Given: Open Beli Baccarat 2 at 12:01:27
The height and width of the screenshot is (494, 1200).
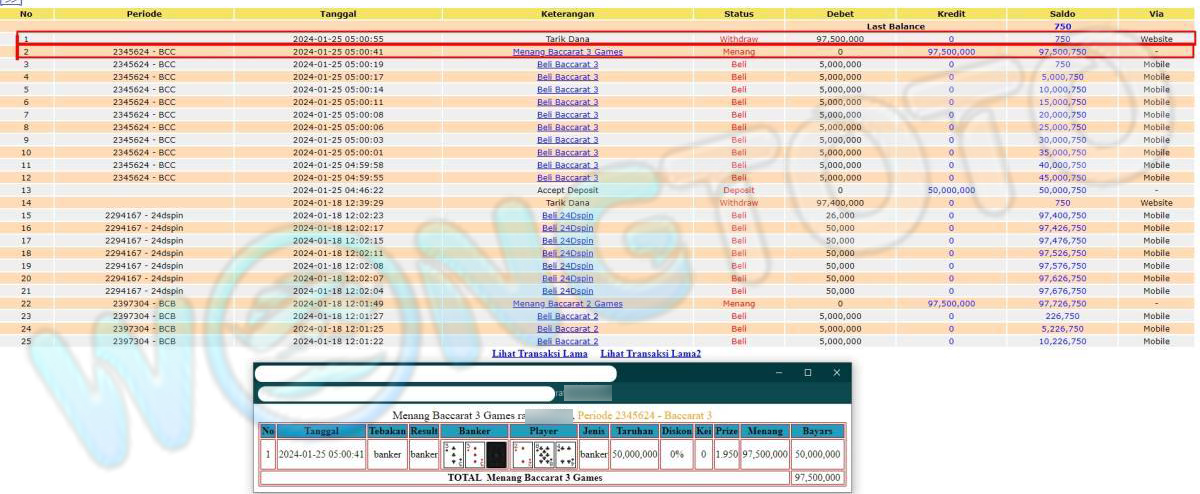Looking at the screenshot, I should click(567, 316).
